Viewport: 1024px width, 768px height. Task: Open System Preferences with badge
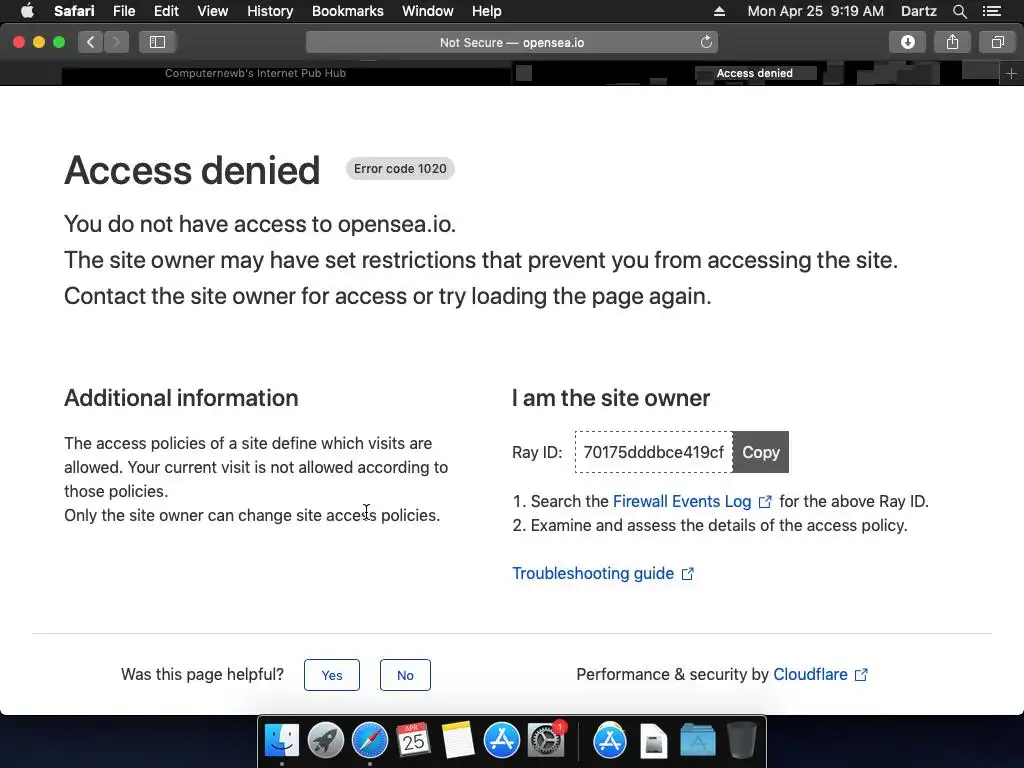(546, 741)
